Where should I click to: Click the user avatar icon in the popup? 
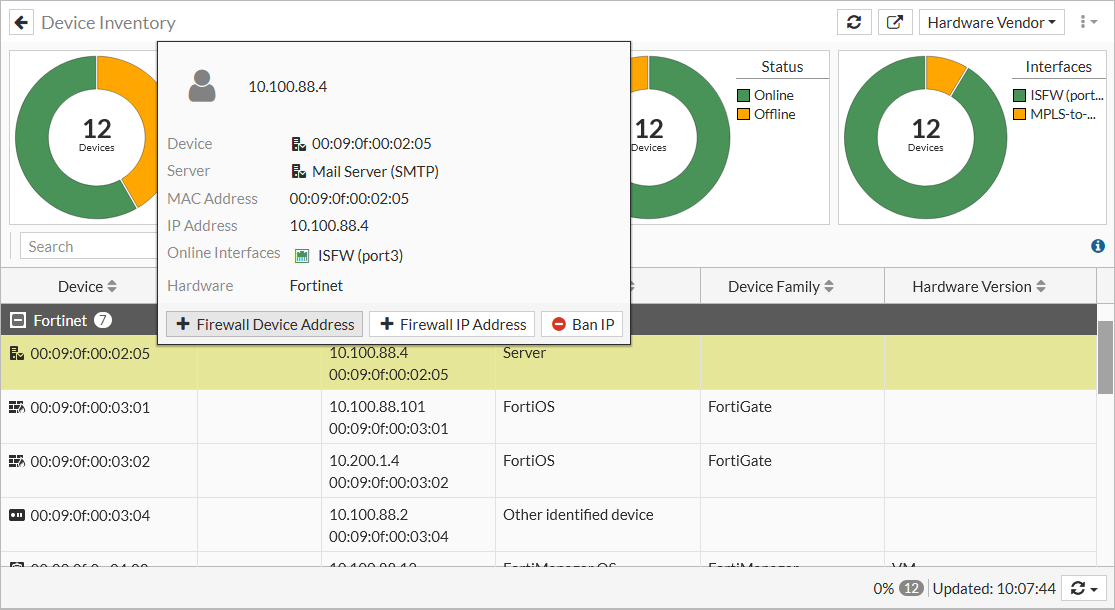pos(201,86)
